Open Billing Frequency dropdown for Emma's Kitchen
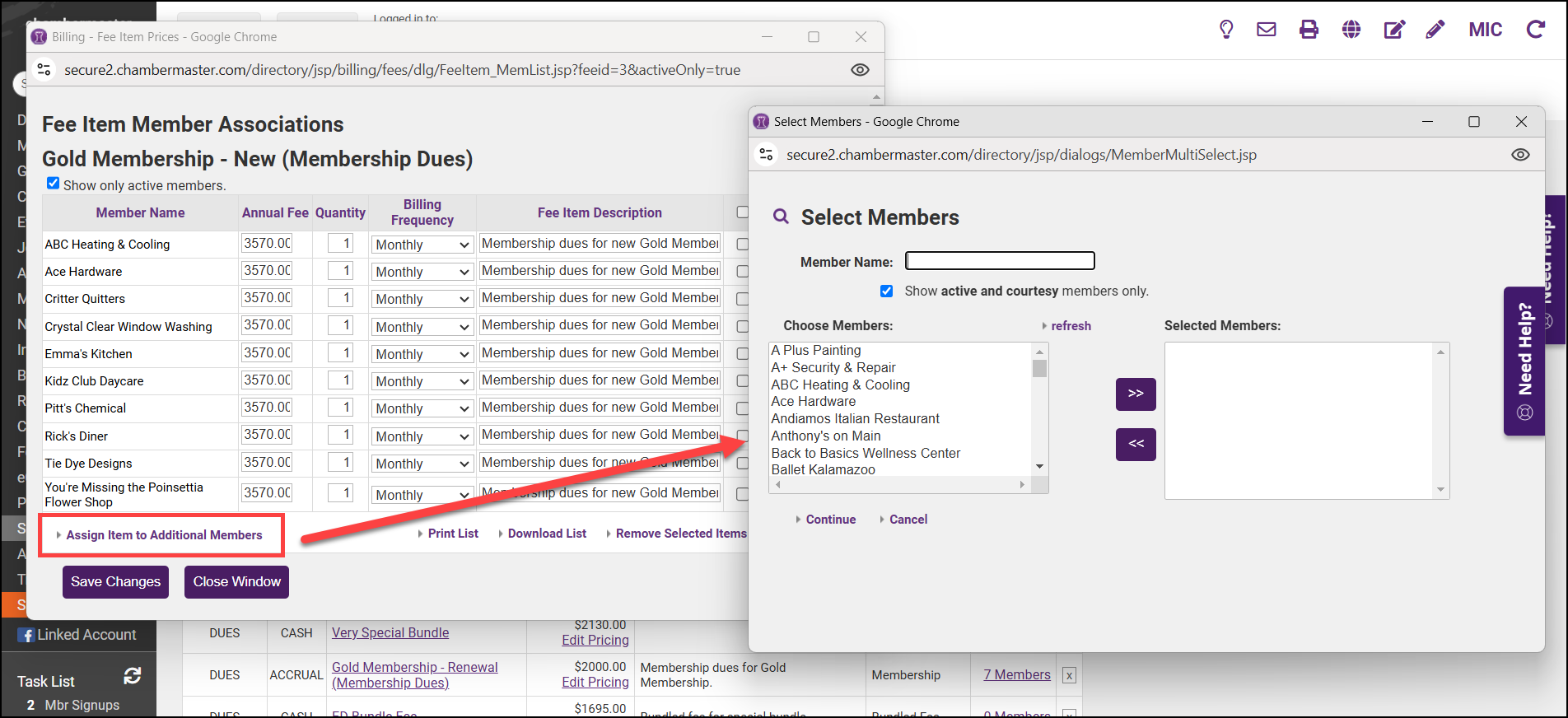The height and width of the screenshot is (718, 1568). [422, 354]
